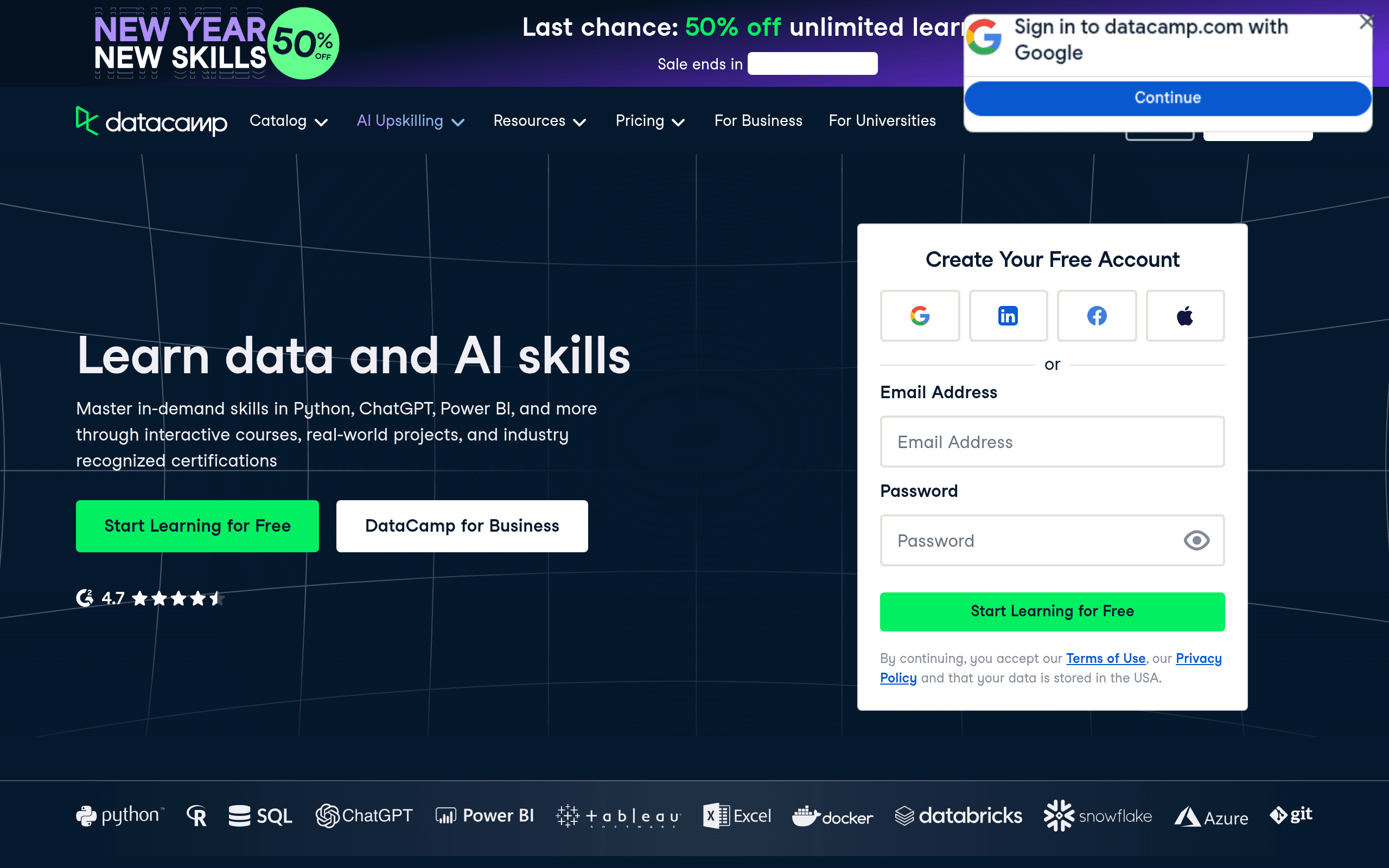Image resolution: width=1389 pixels, height=868 pixels.
Task: Click the Tableau logo
Action: [619, 816]
